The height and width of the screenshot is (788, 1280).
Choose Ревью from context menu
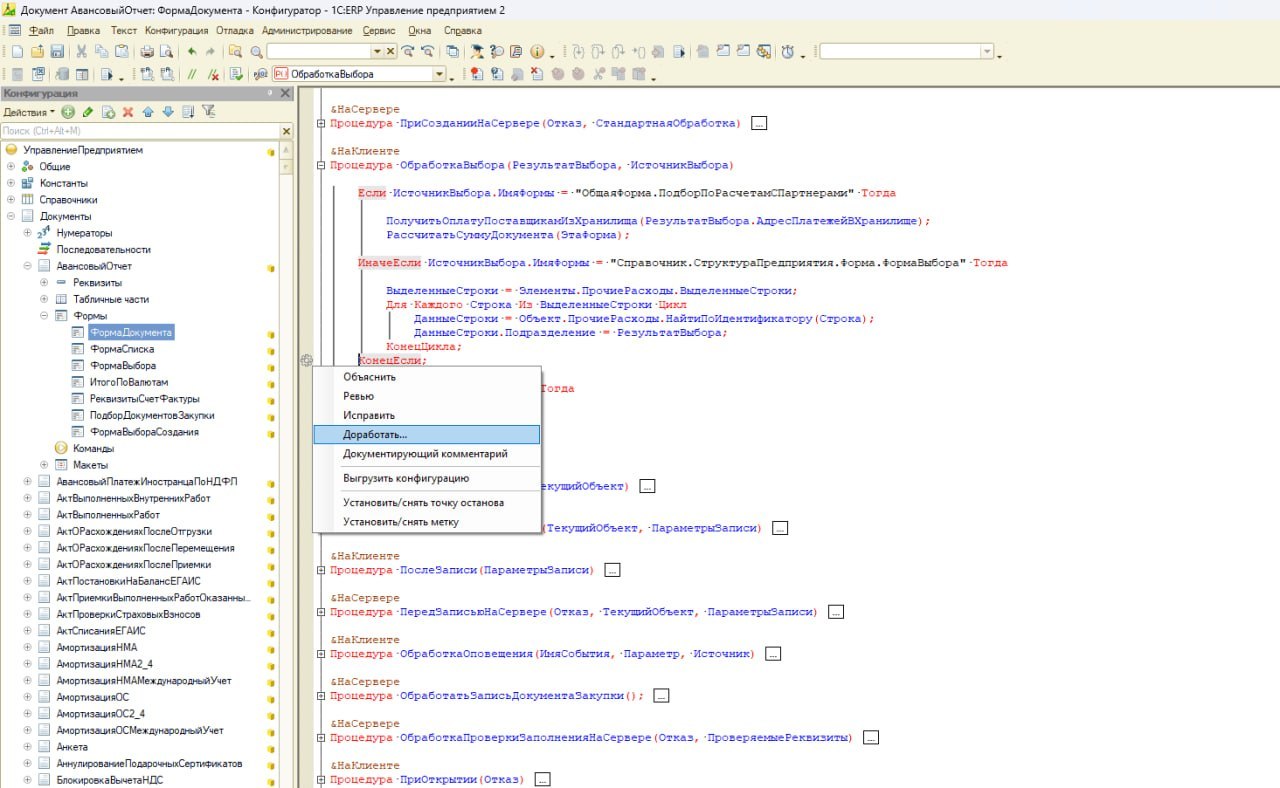(x=426, y=396)
